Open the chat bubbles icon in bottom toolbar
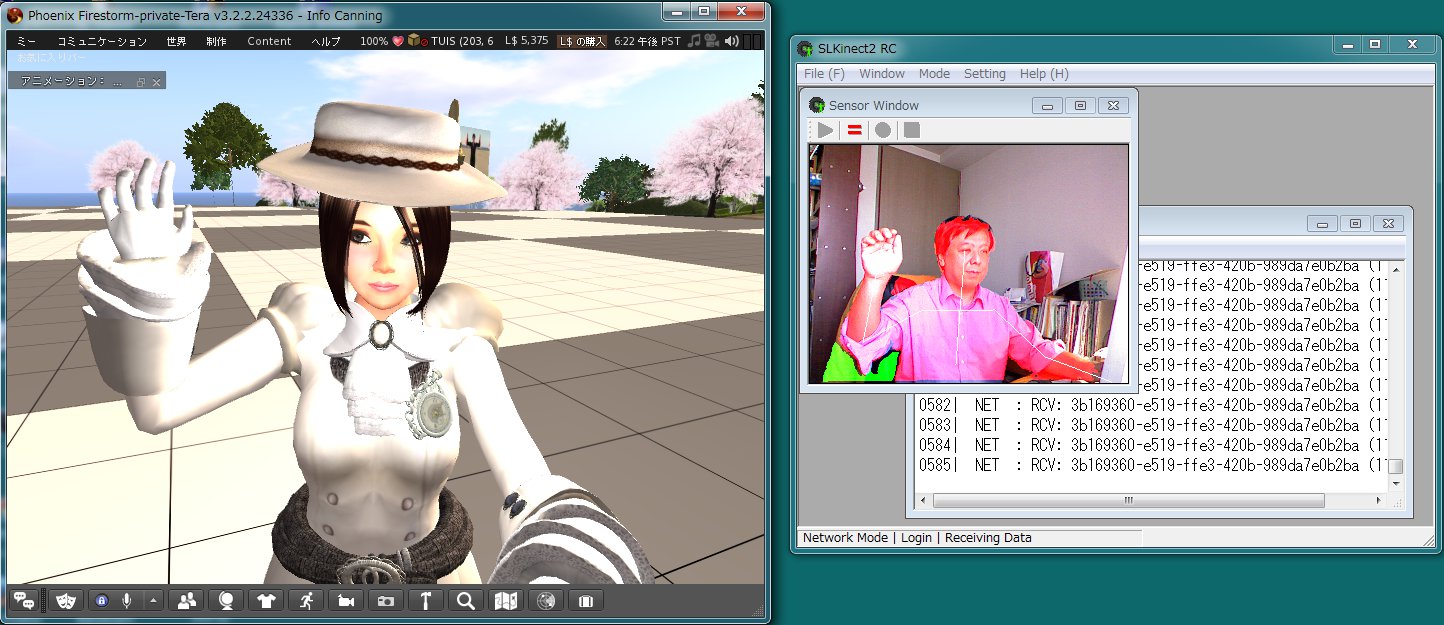Image resolution: width=1444 pixels, height=625 pixels. click(x=24, y=600)
